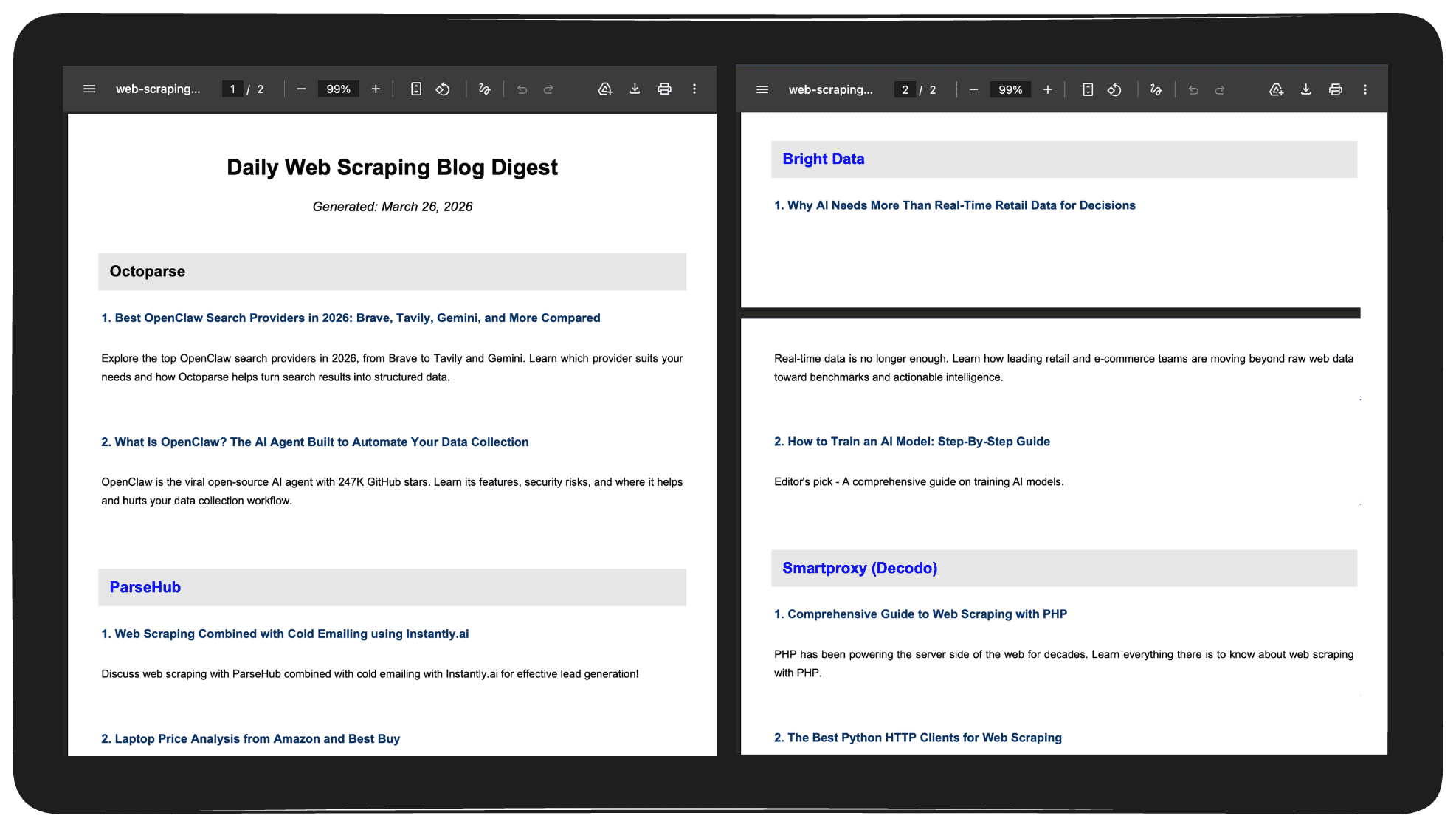Save to Drive in left PDF viewer

pyautogui.click(x=605, y=89)
